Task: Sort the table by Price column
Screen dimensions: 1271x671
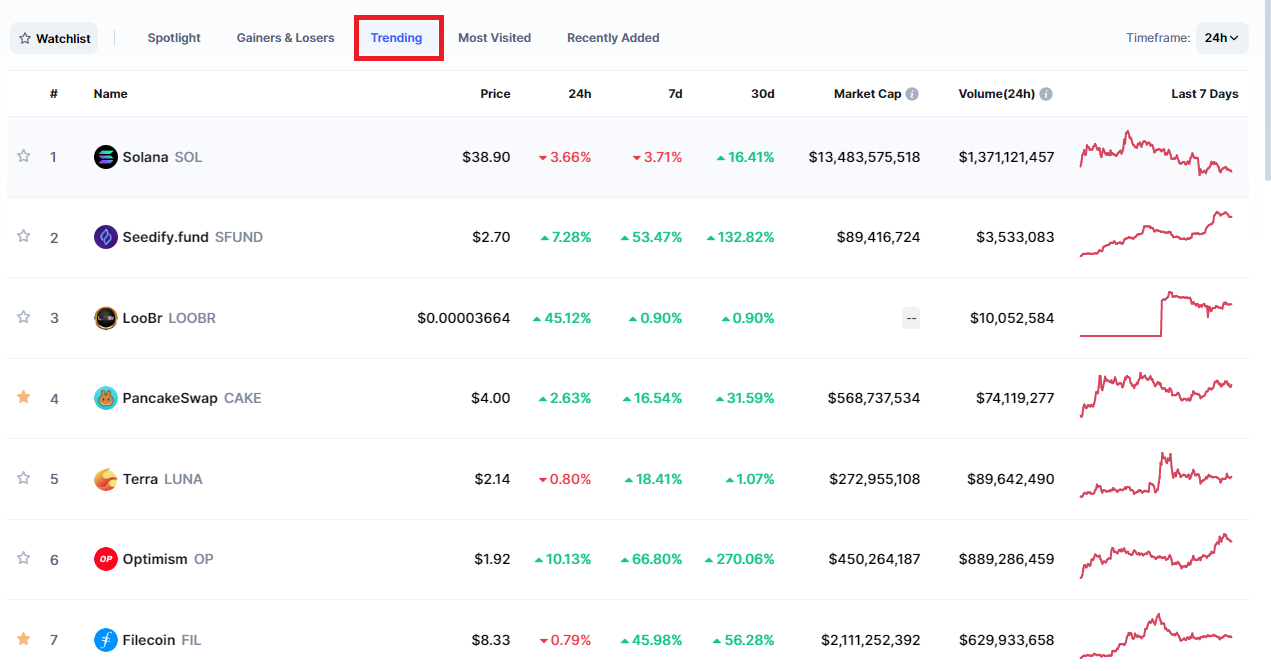Action: pyautogui.click(x=495, y=94)
